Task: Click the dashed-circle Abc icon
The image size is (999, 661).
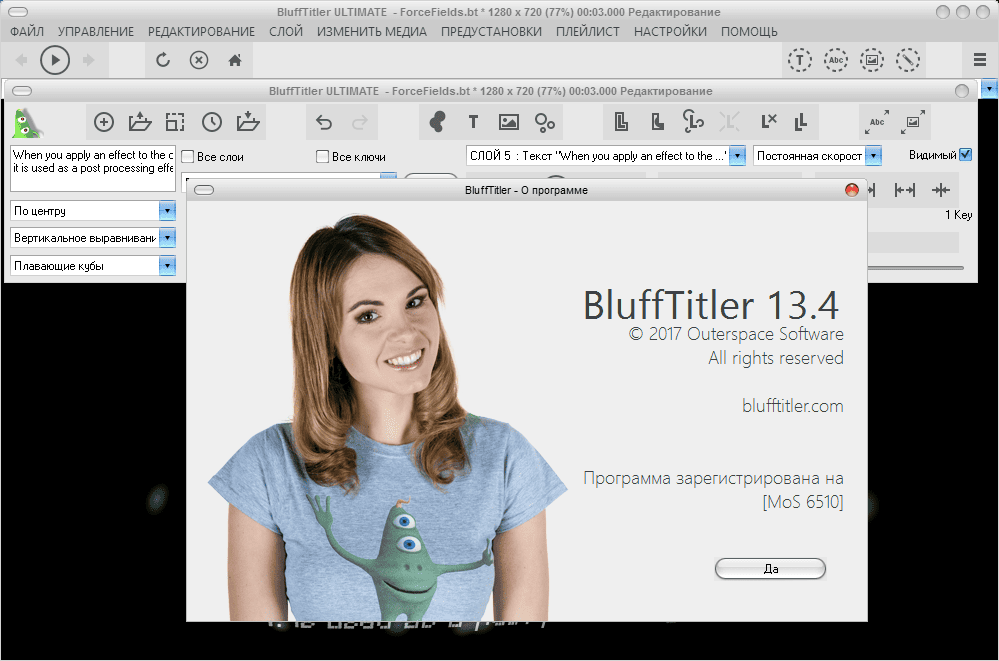Action: point(836,60)
